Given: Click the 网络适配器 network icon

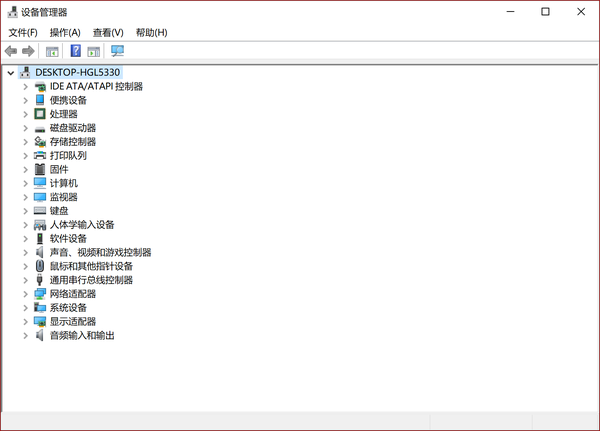Looking at the screenshot, I should point(40,294).
